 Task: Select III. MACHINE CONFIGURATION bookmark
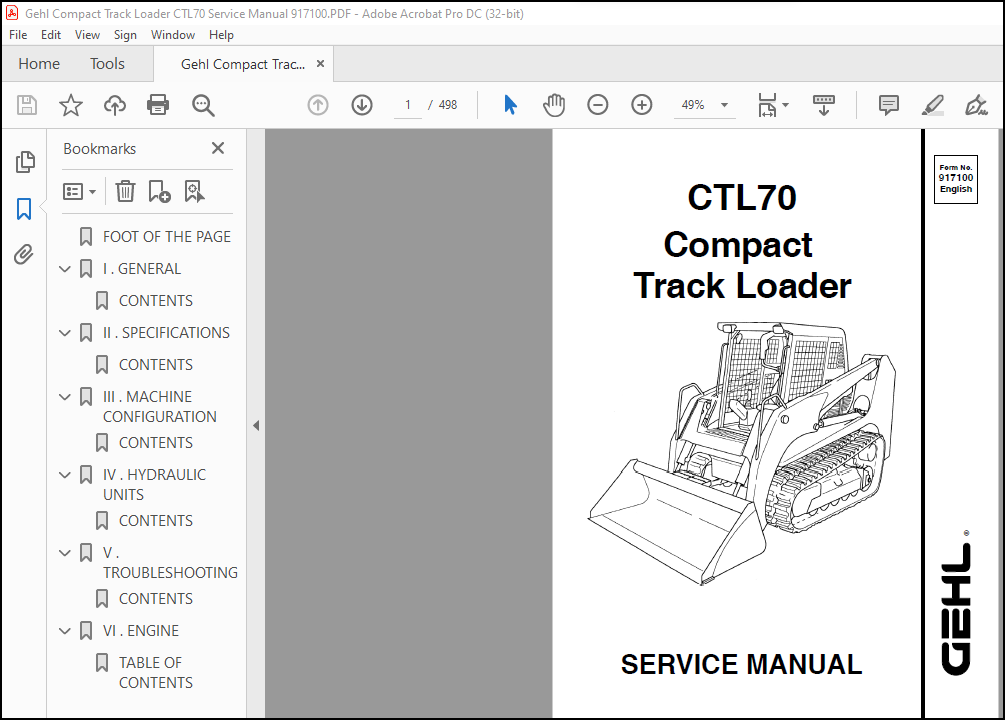click(160, 406)
